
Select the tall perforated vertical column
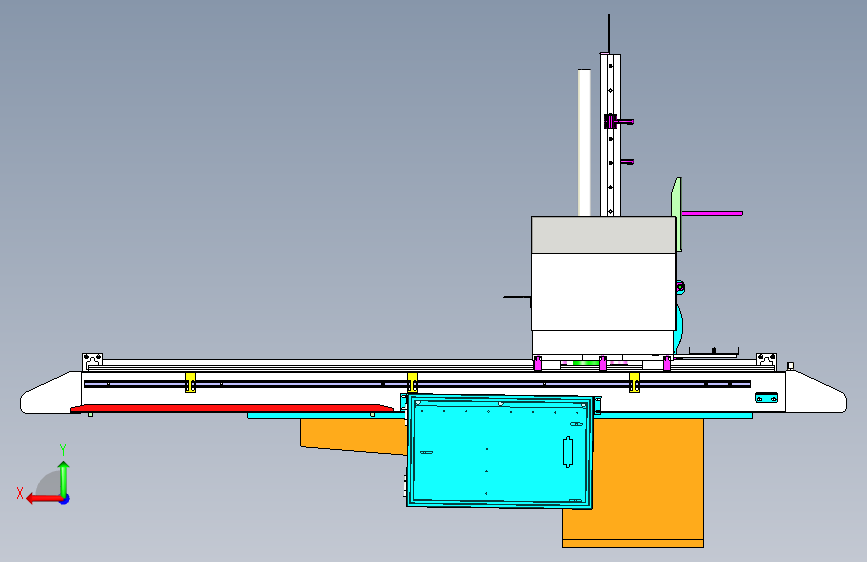[610, 135]
